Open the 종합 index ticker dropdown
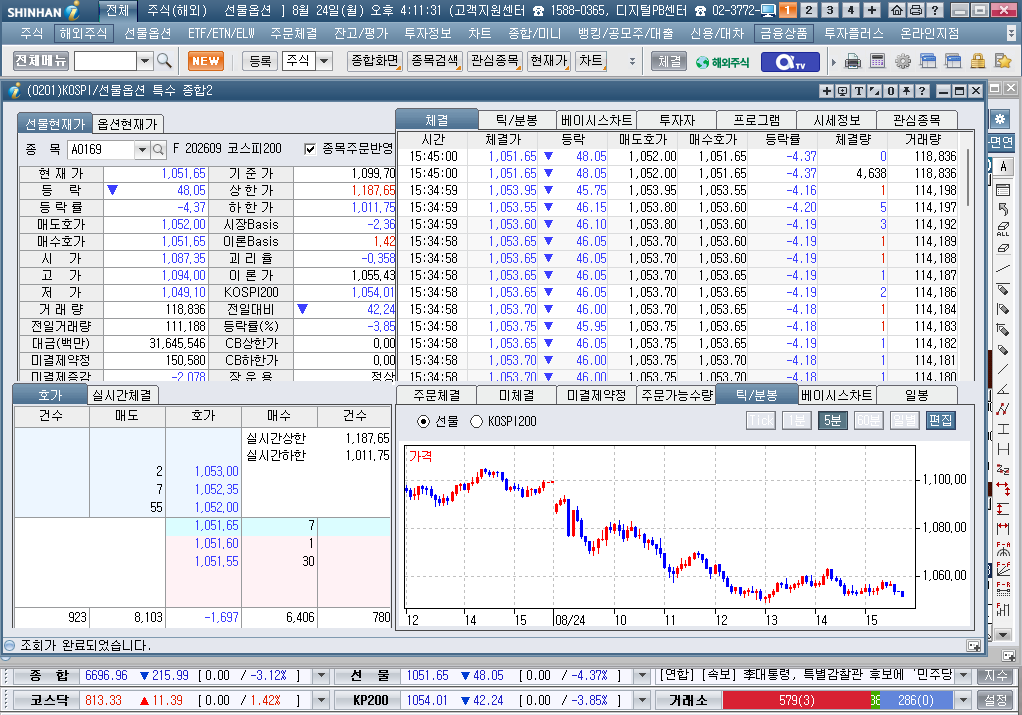1022x715 pixels. coord(321,676)
